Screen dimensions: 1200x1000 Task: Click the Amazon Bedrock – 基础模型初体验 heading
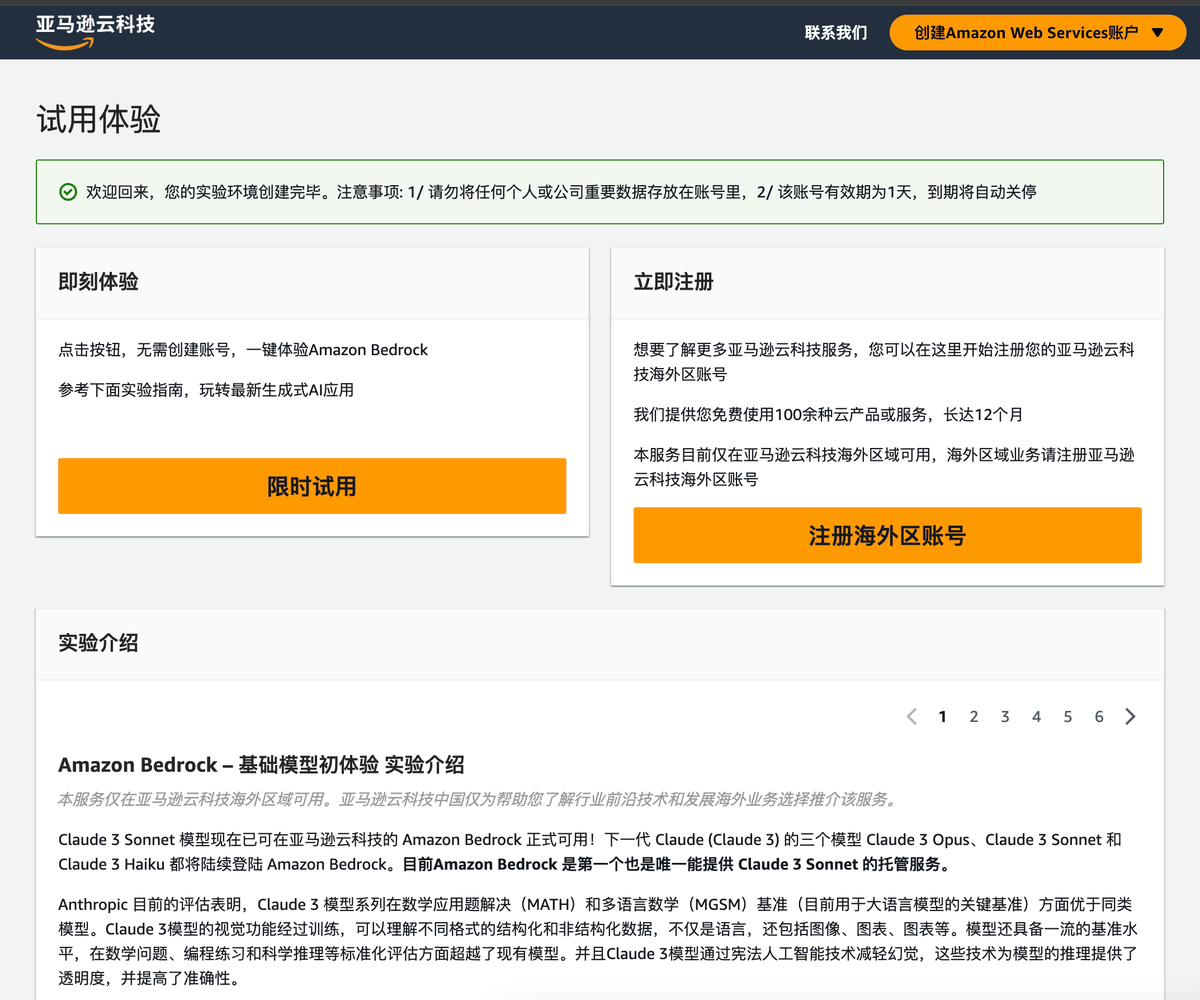coord(261,765)
